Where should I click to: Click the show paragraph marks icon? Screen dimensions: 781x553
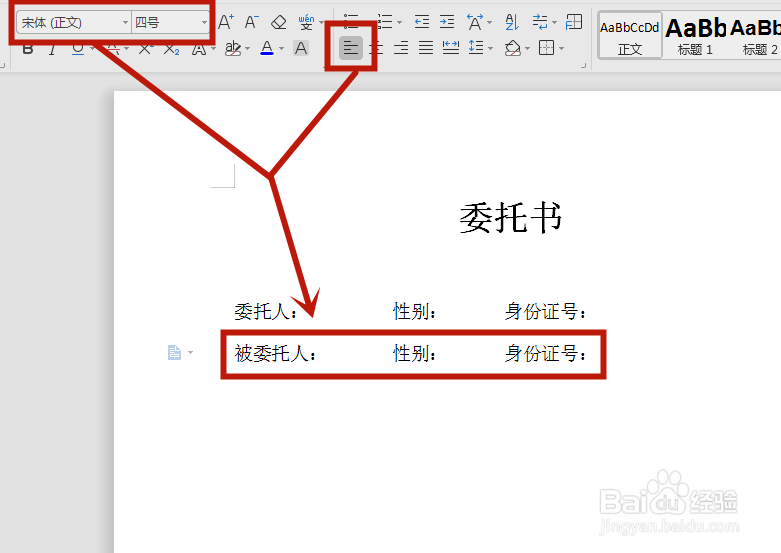click(x=539, y=22)
